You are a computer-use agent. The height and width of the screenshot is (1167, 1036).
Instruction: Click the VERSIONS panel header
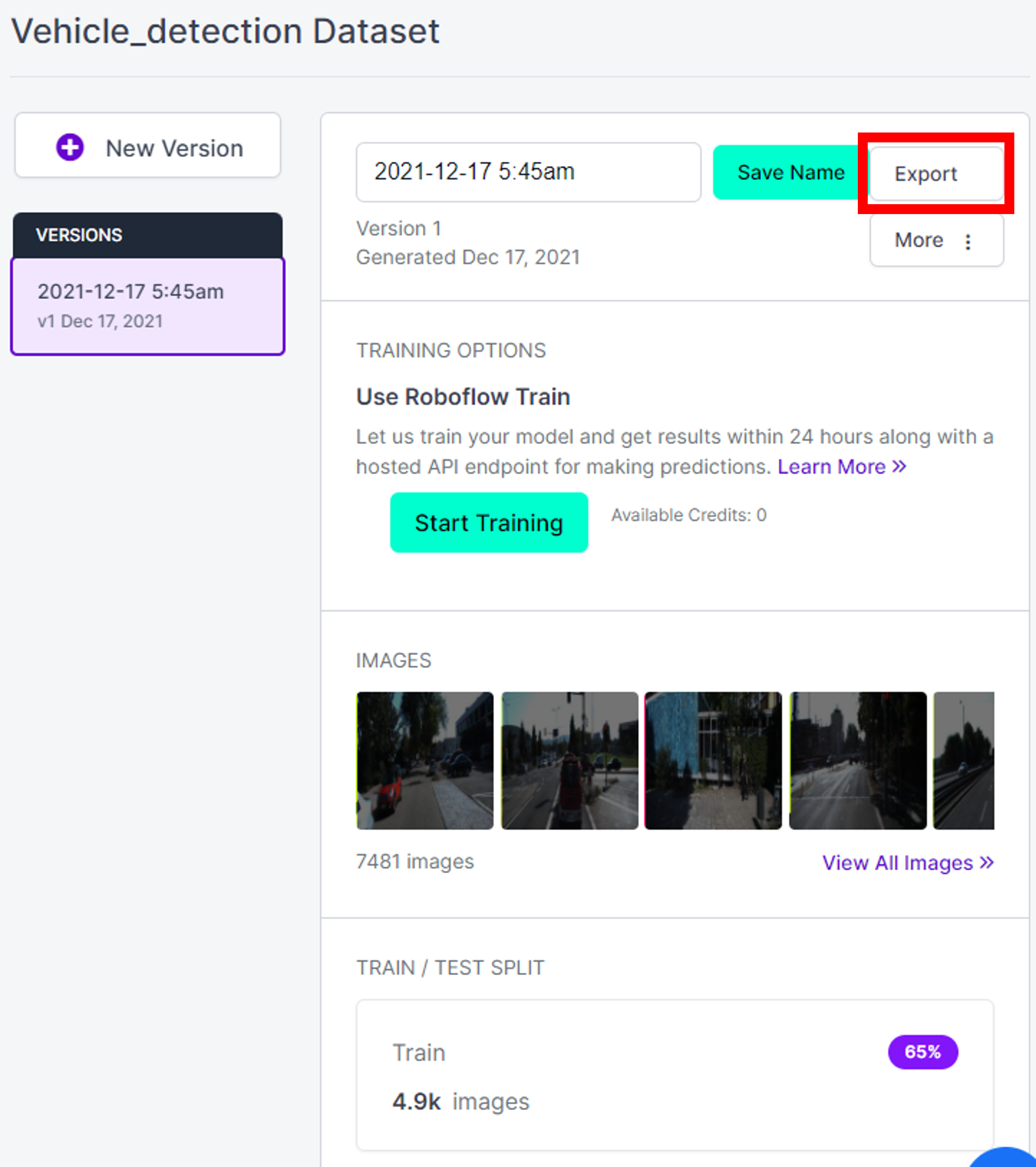148,235
